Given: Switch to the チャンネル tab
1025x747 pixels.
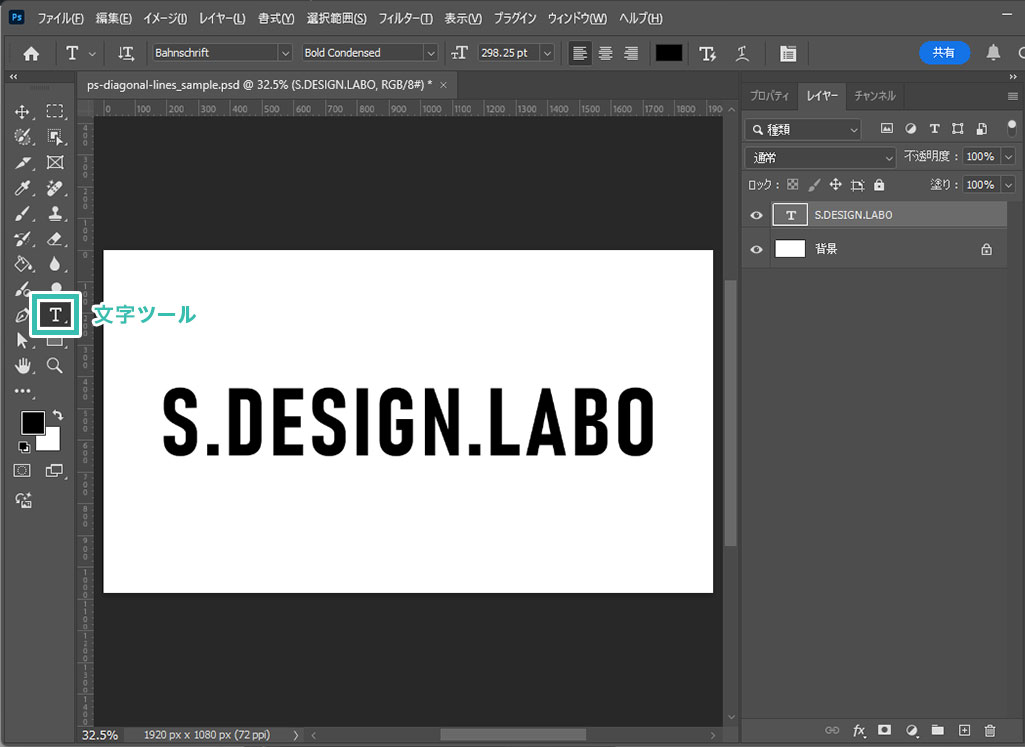Looking at the screenshot, I should point(875,96).
